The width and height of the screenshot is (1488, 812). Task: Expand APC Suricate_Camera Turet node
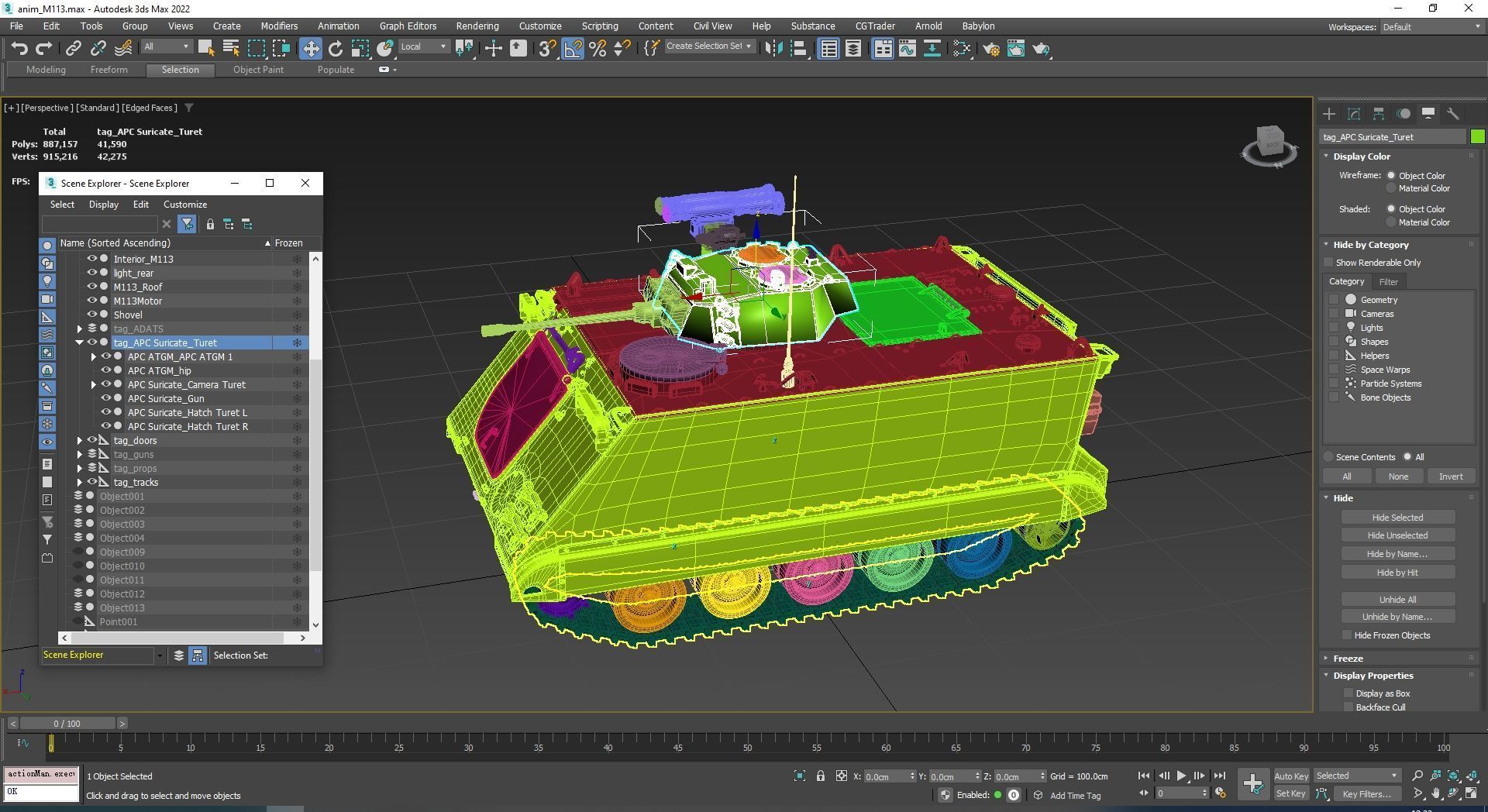tap(94, 384)
